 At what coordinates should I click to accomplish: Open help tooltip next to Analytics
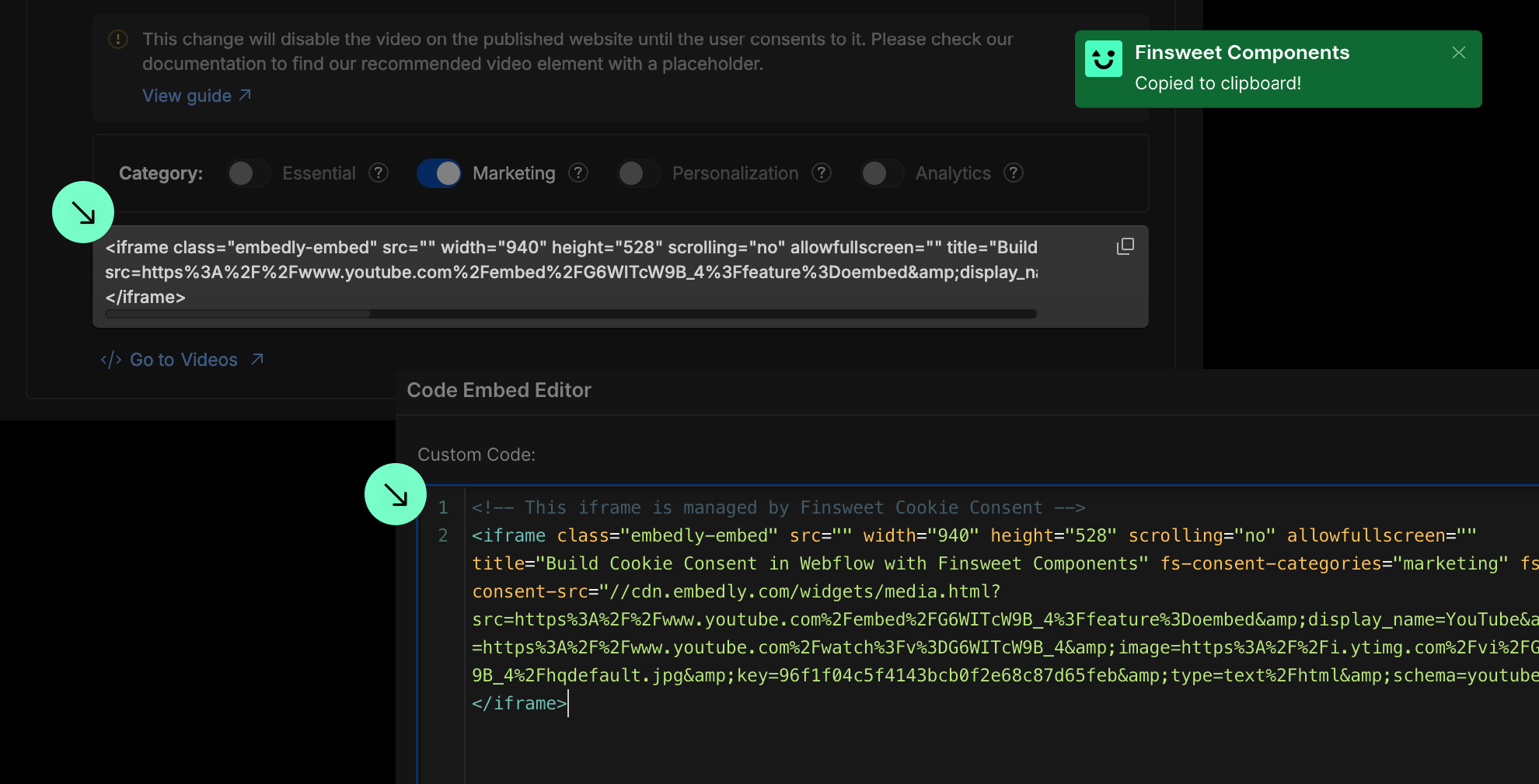click(x=1014, y=172)
